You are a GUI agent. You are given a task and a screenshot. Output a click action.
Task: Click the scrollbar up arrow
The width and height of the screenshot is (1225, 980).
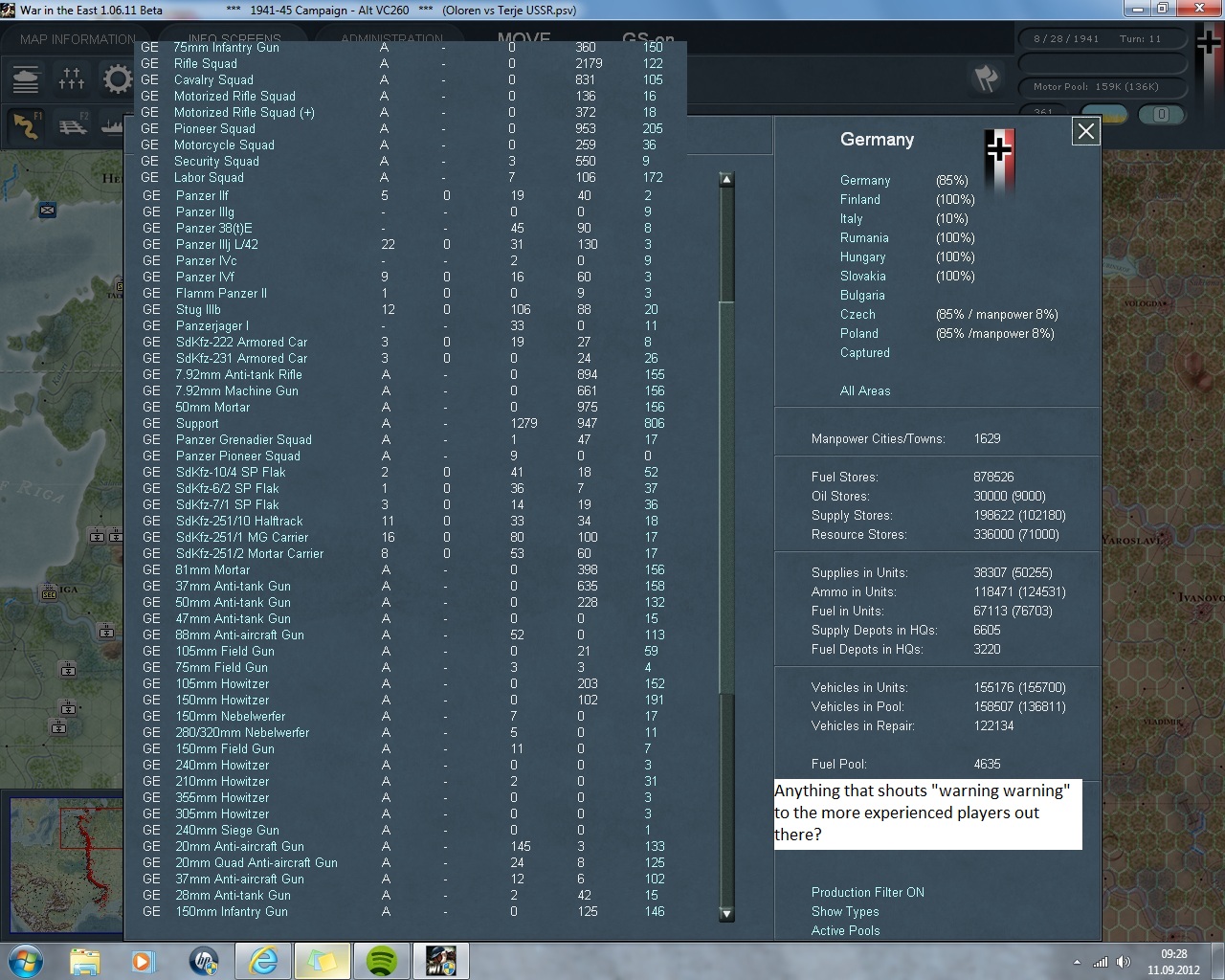[x=726, y=179]
